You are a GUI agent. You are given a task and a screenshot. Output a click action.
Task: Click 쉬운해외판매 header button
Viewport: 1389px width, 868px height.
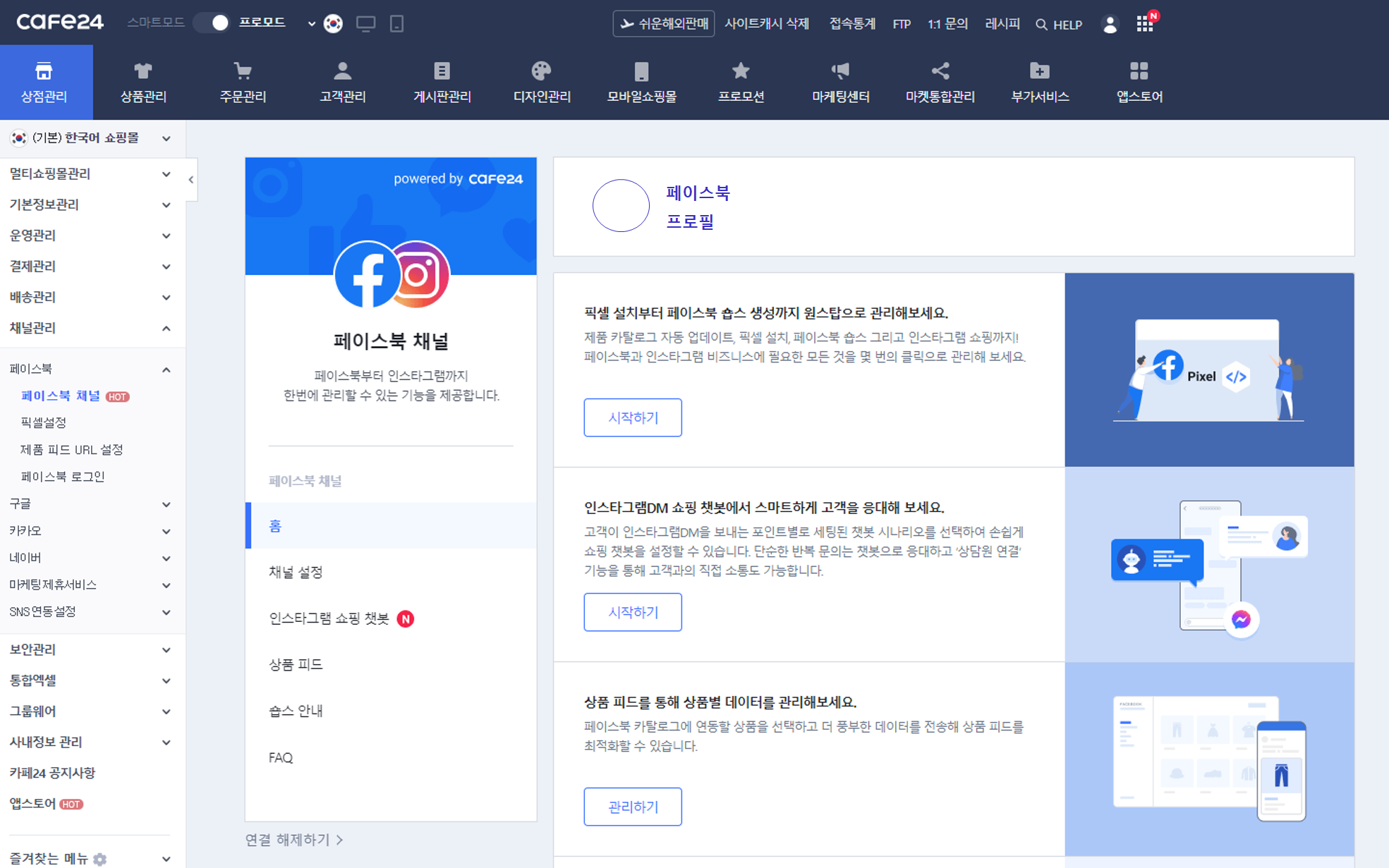click(x=663, y=23)
